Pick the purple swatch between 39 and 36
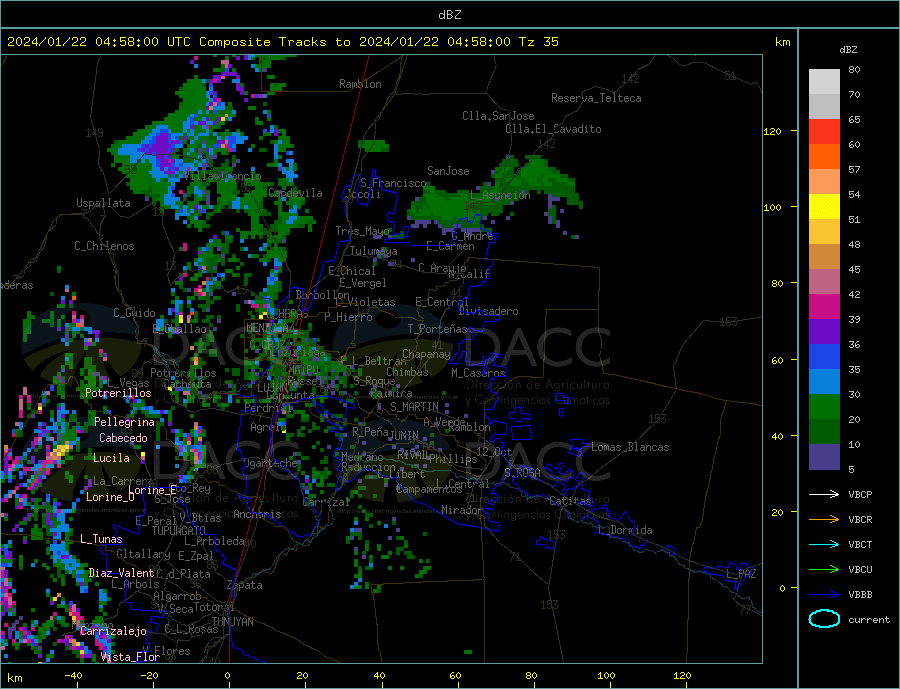 click(824, 332)
